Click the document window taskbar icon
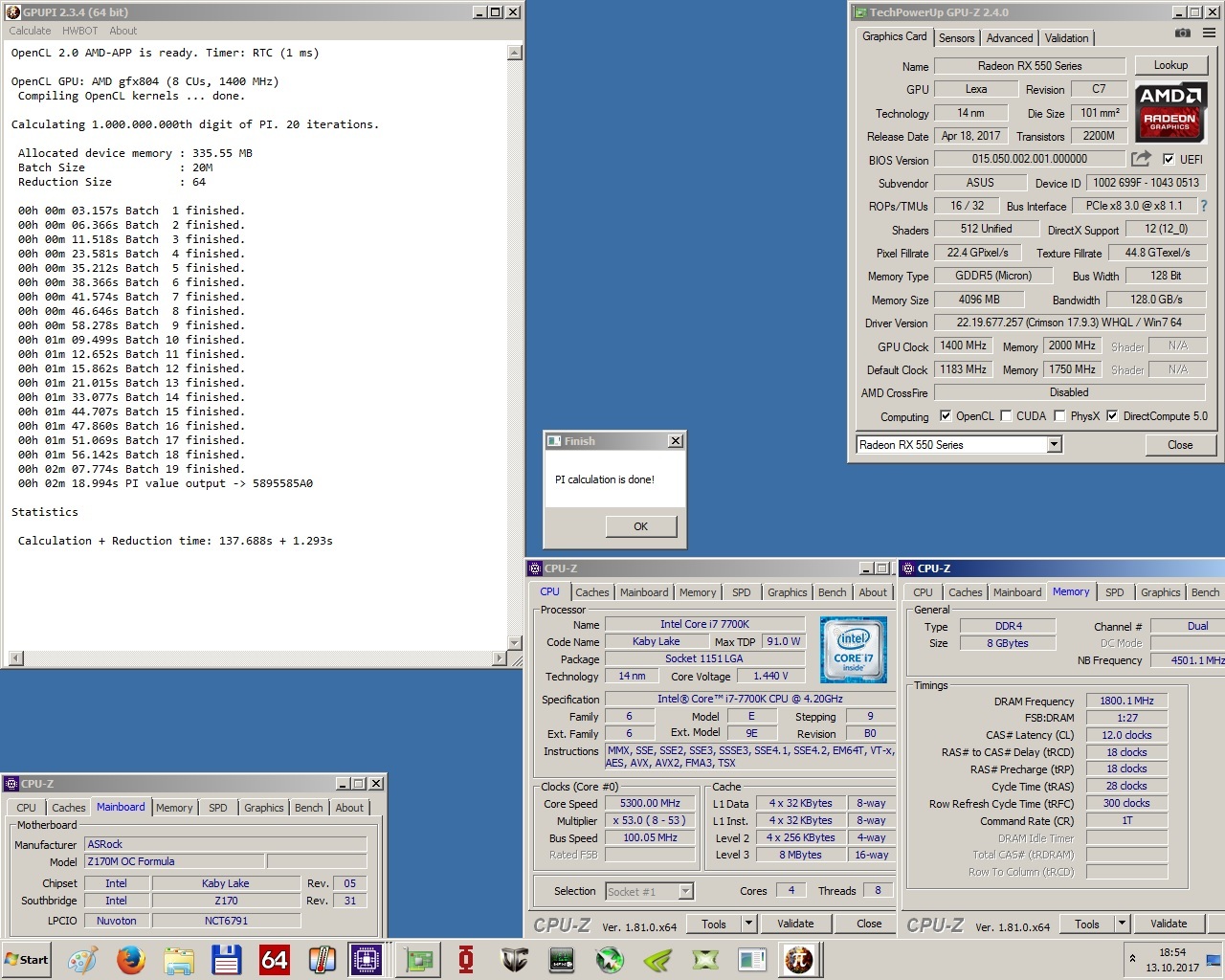The height and width of the screenshot is (980, 1225). [x=752, y=959]
